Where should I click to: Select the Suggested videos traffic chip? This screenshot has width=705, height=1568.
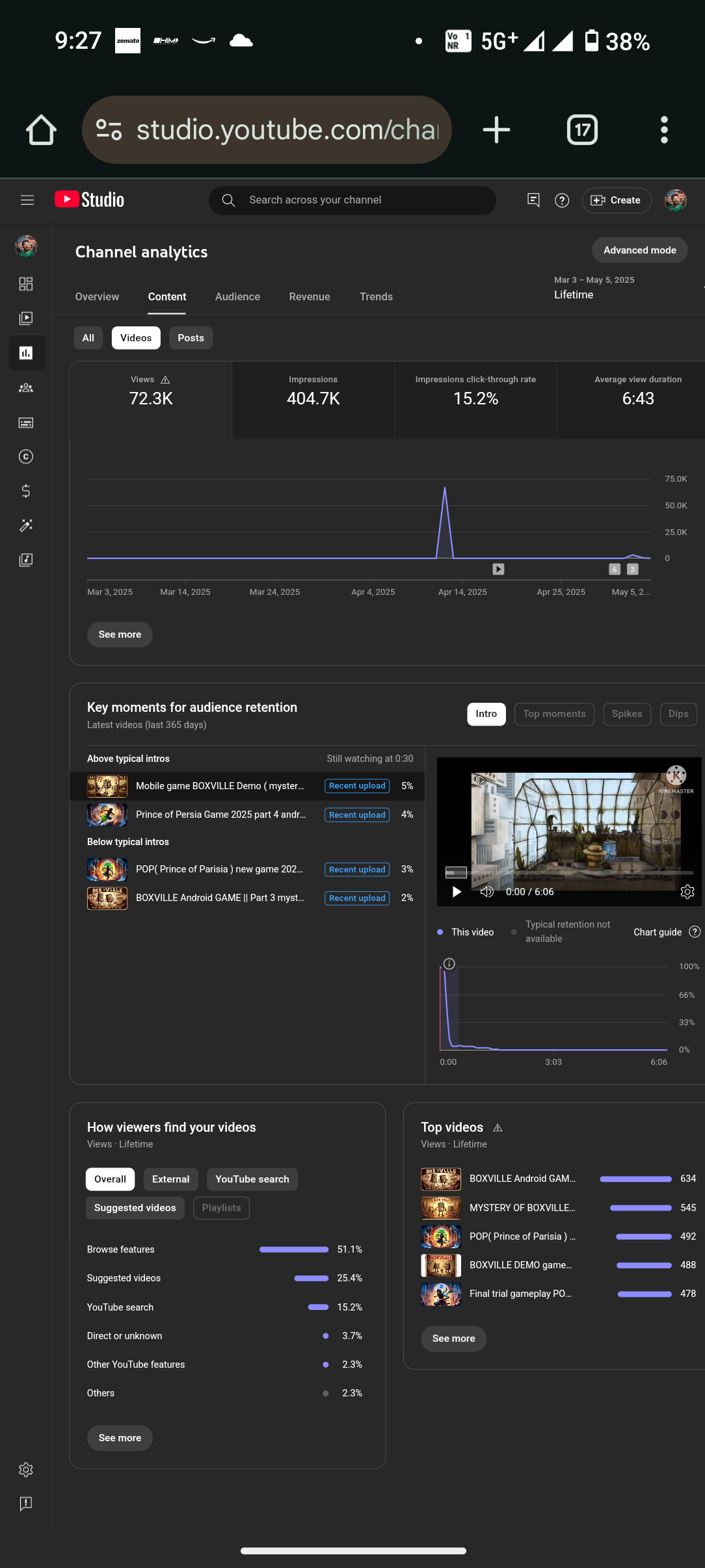pyautogui.click(x=135, y=1208)
